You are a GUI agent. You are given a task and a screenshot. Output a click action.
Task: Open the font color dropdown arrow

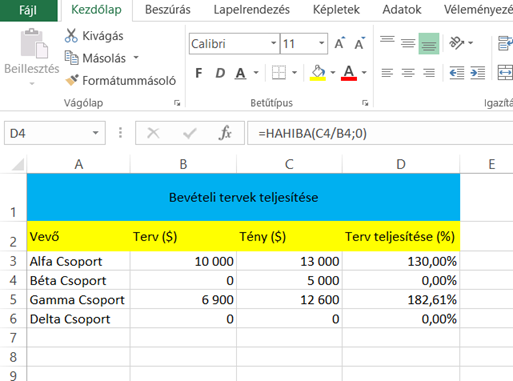coord(364,73)
